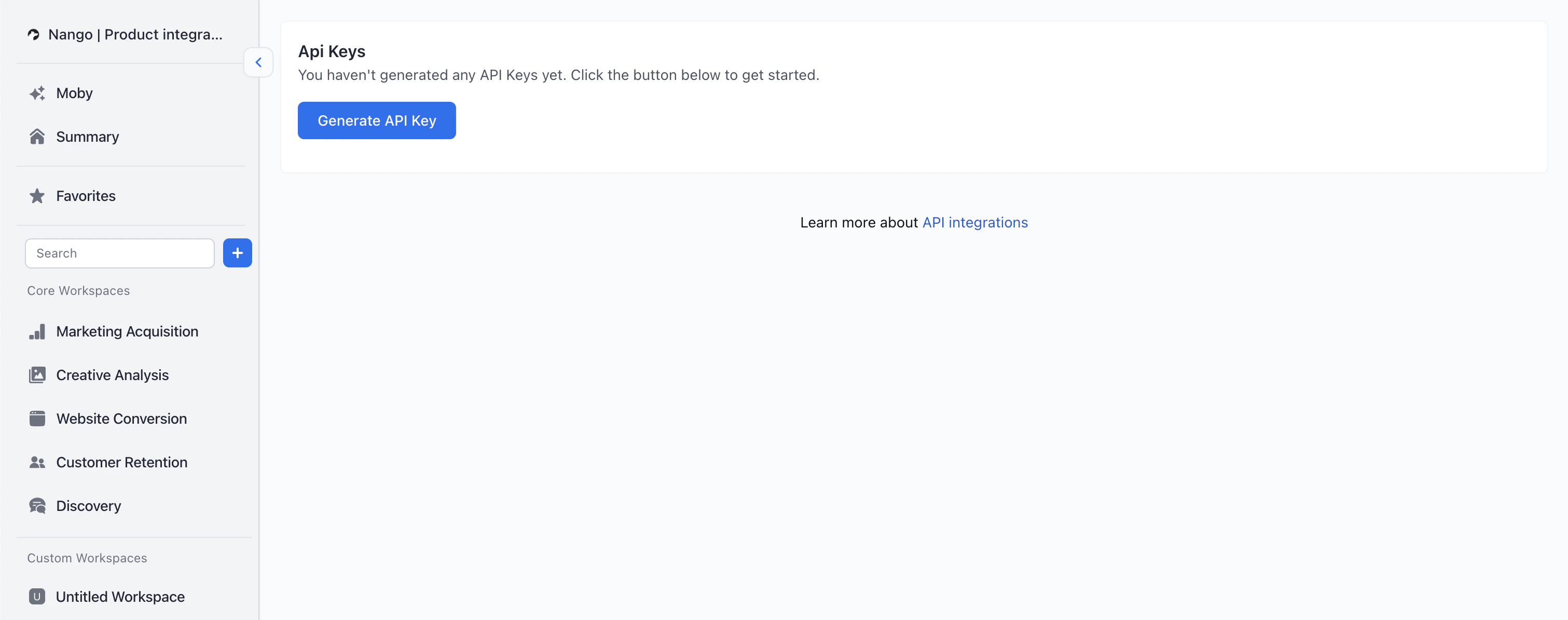
Task: Collapse the sidebar with the chevron
Action: pos(258,62)
